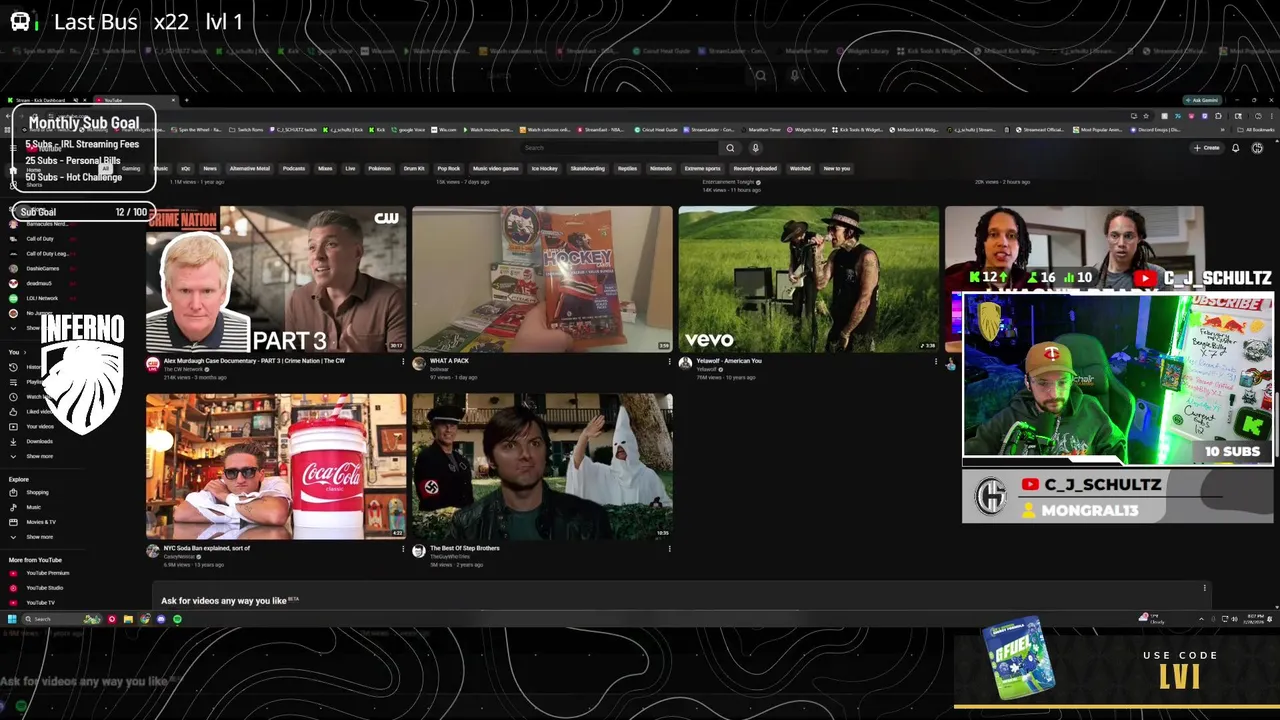Open the YouTube account avatar menu
This screenshot has height=720, width=1280.
pos(1257,148)
